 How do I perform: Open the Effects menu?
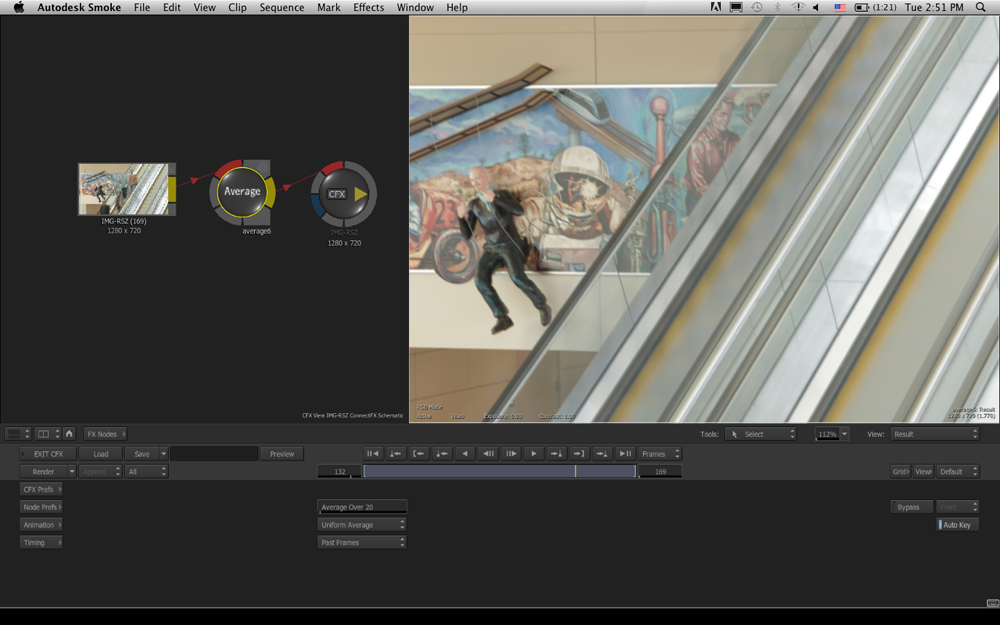368,7
